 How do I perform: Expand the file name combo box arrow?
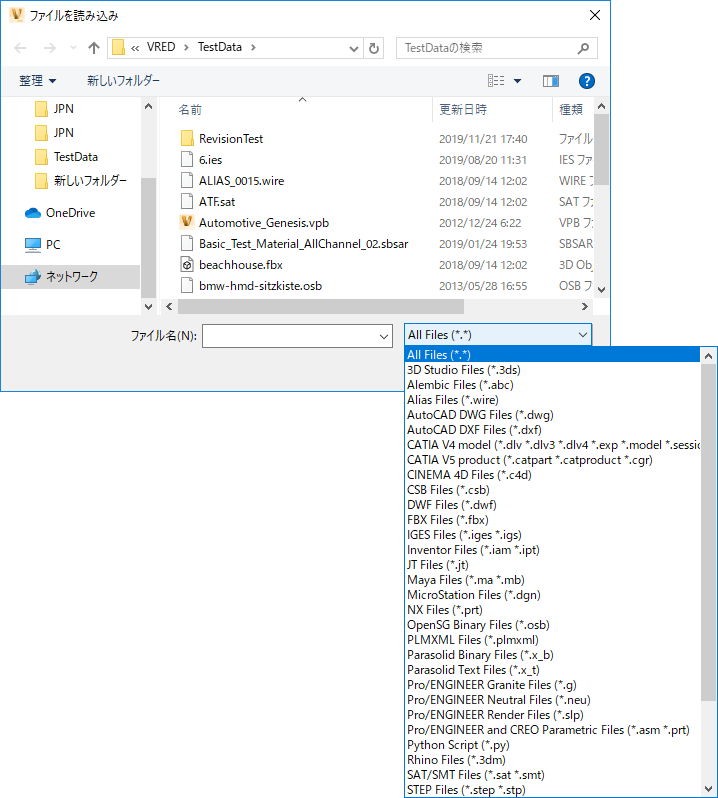[384, 336]
